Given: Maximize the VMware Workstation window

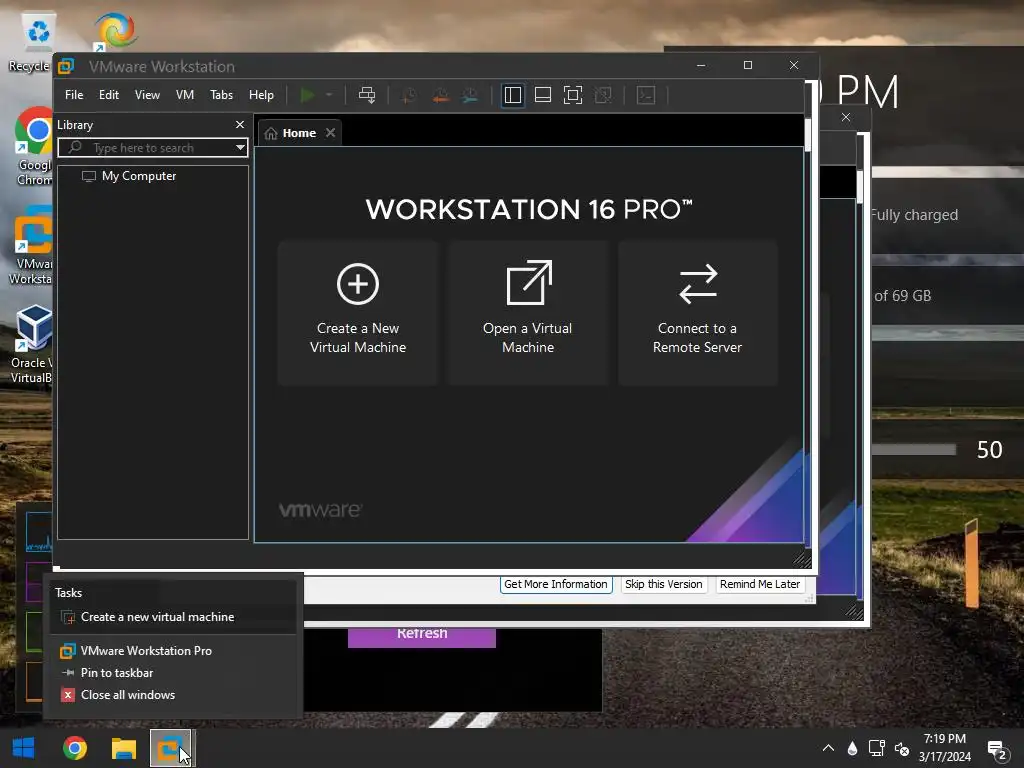Looking at the screenshot, I should pos(748,65).
